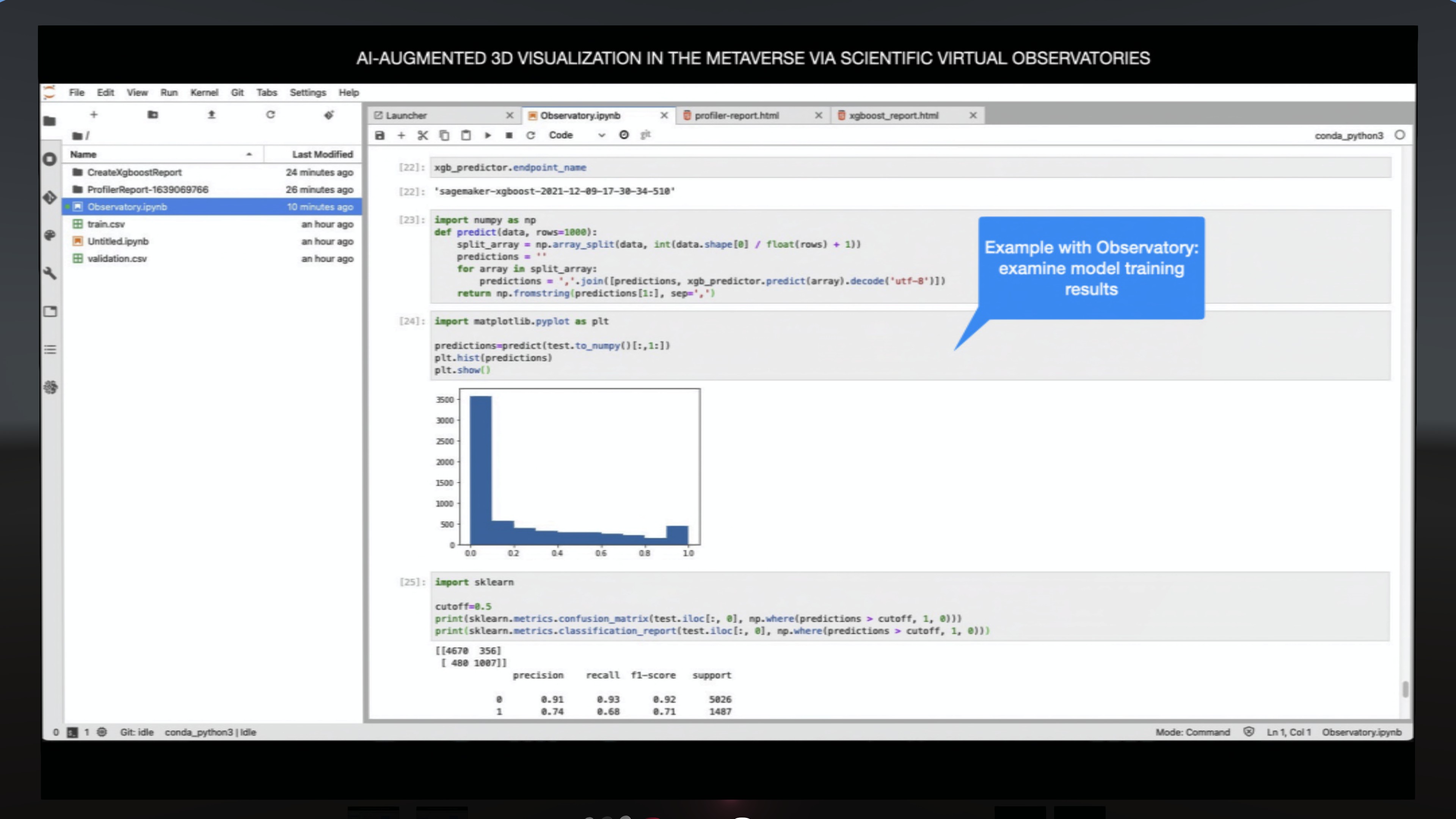Upload files using the upload arrow icon

[x=212, y=115]
